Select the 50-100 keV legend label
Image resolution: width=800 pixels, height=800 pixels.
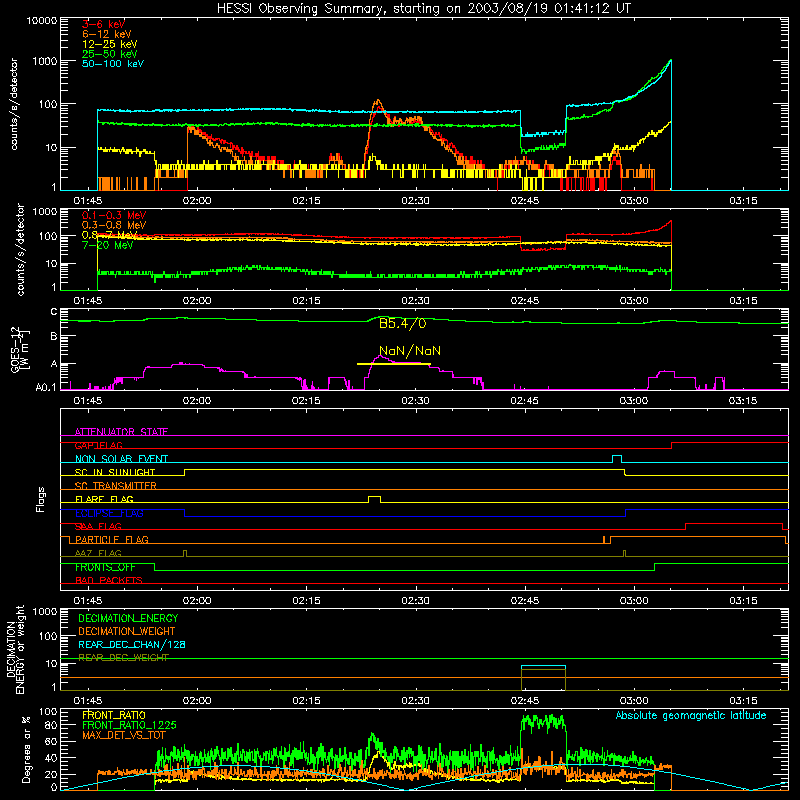click(112, 64)
